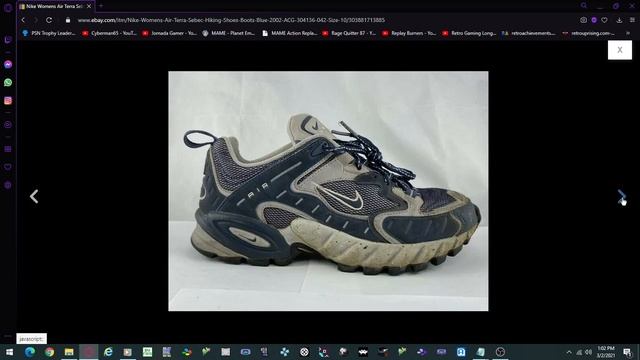The height and width of the screenshot is (360, 640).
Task: Open the sidebar speed dial grid icon
Action: click(x=8, y=149)
